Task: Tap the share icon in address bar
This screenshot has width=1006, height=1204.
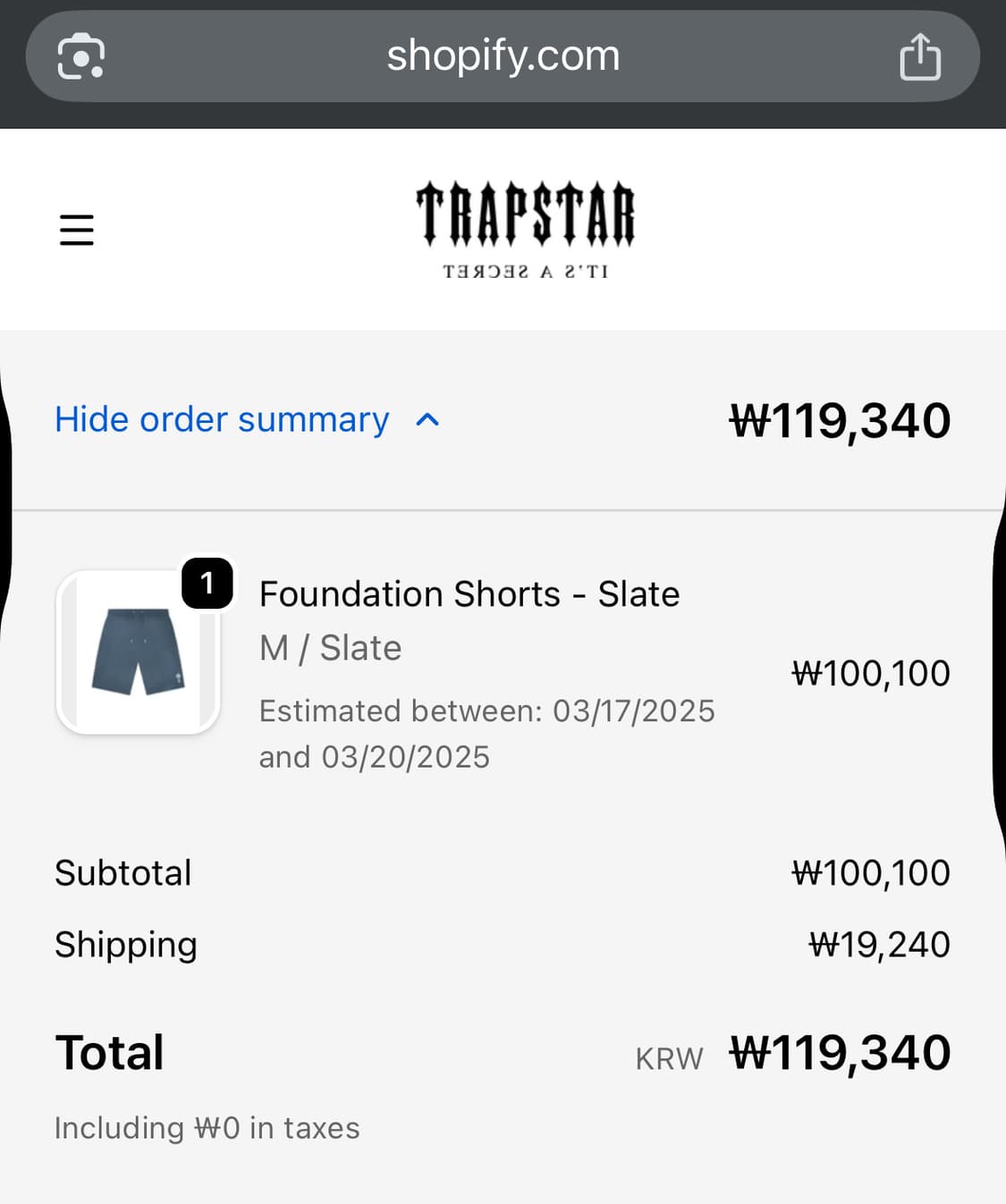Action: pos(919,57)
